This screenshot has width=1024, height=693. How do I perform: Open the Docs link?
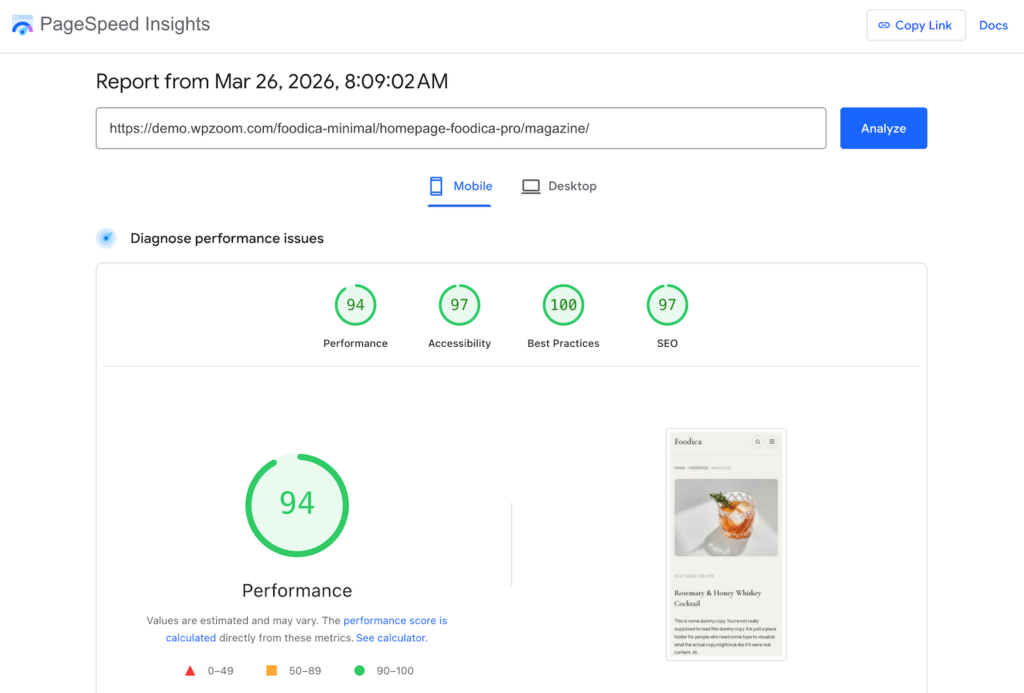pos(993,25)
